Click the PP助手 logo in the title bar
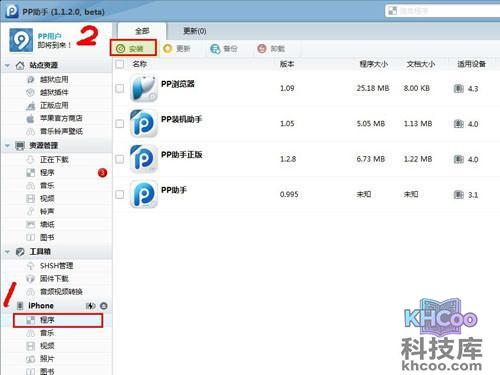The width and height of the screenshot is (500, 375). (x=12, y=11)
